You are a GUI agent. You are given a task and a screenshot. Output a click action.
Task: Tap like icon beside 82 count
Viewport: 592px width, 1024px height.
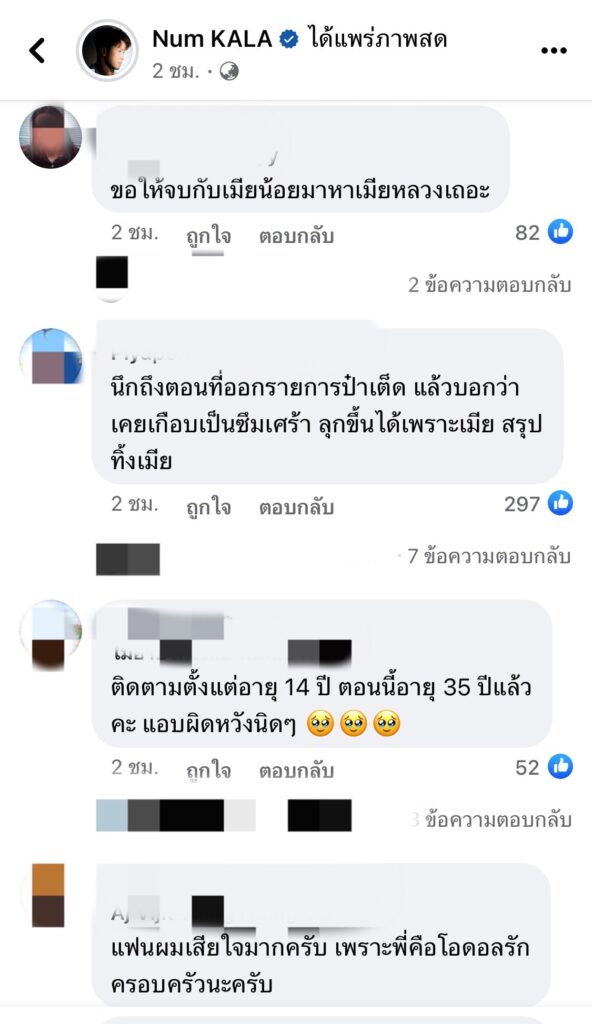point(560,232)
